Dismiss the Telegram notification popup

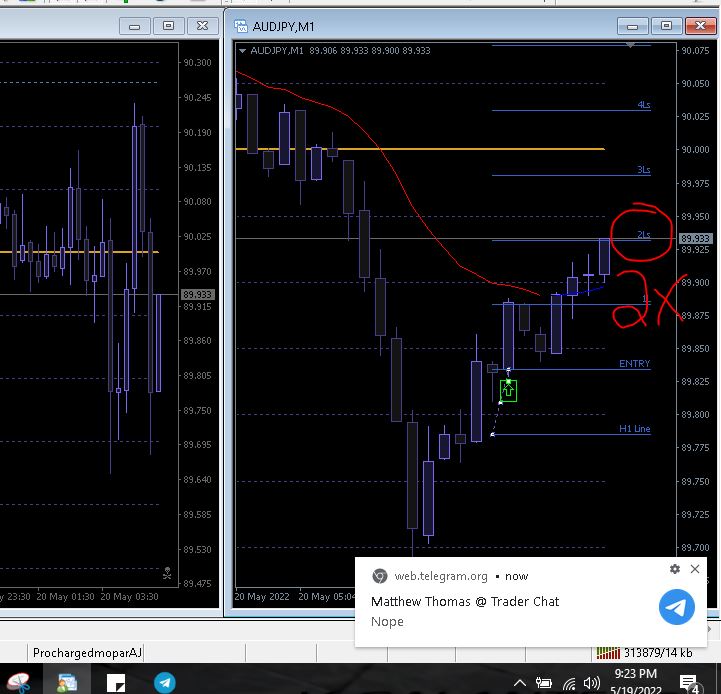click(x=695, y=569)
